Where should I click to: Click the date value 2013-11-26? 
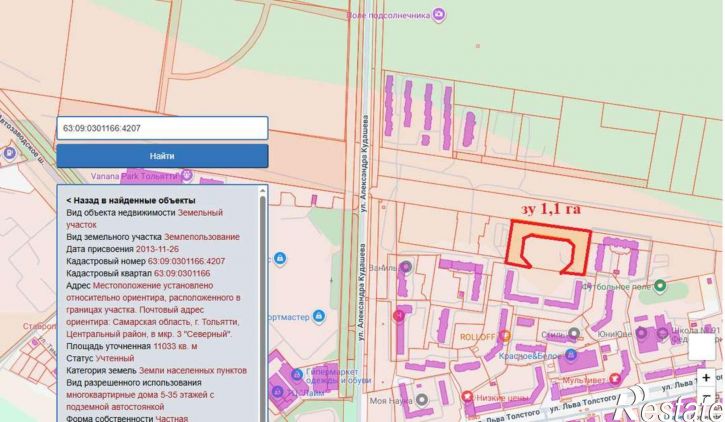pyautogui.click(x=157, y=249)
